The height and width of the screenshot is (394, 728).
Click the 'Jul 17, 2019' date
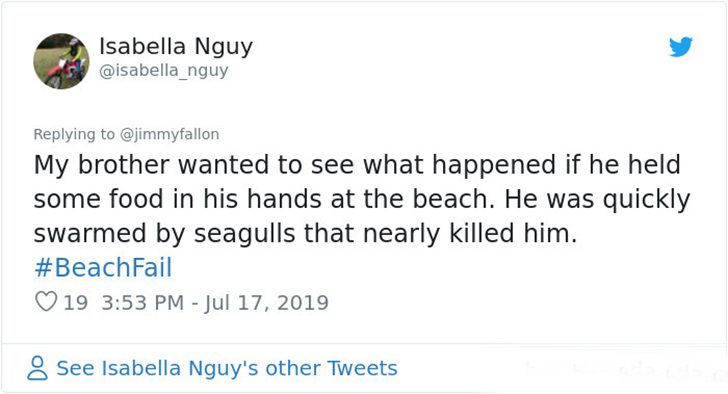tap(266, 303)
